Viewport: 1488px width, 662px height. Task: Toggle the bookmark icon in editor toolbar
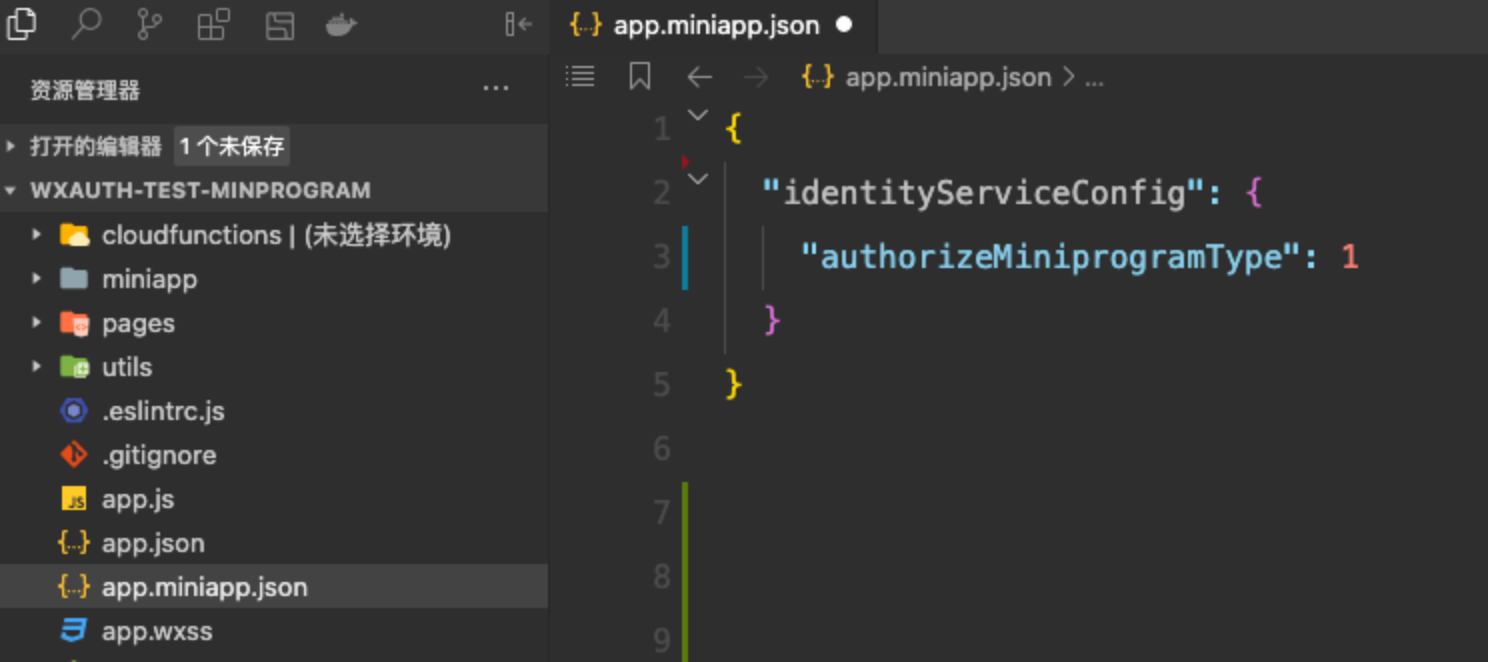click(639, 76)
